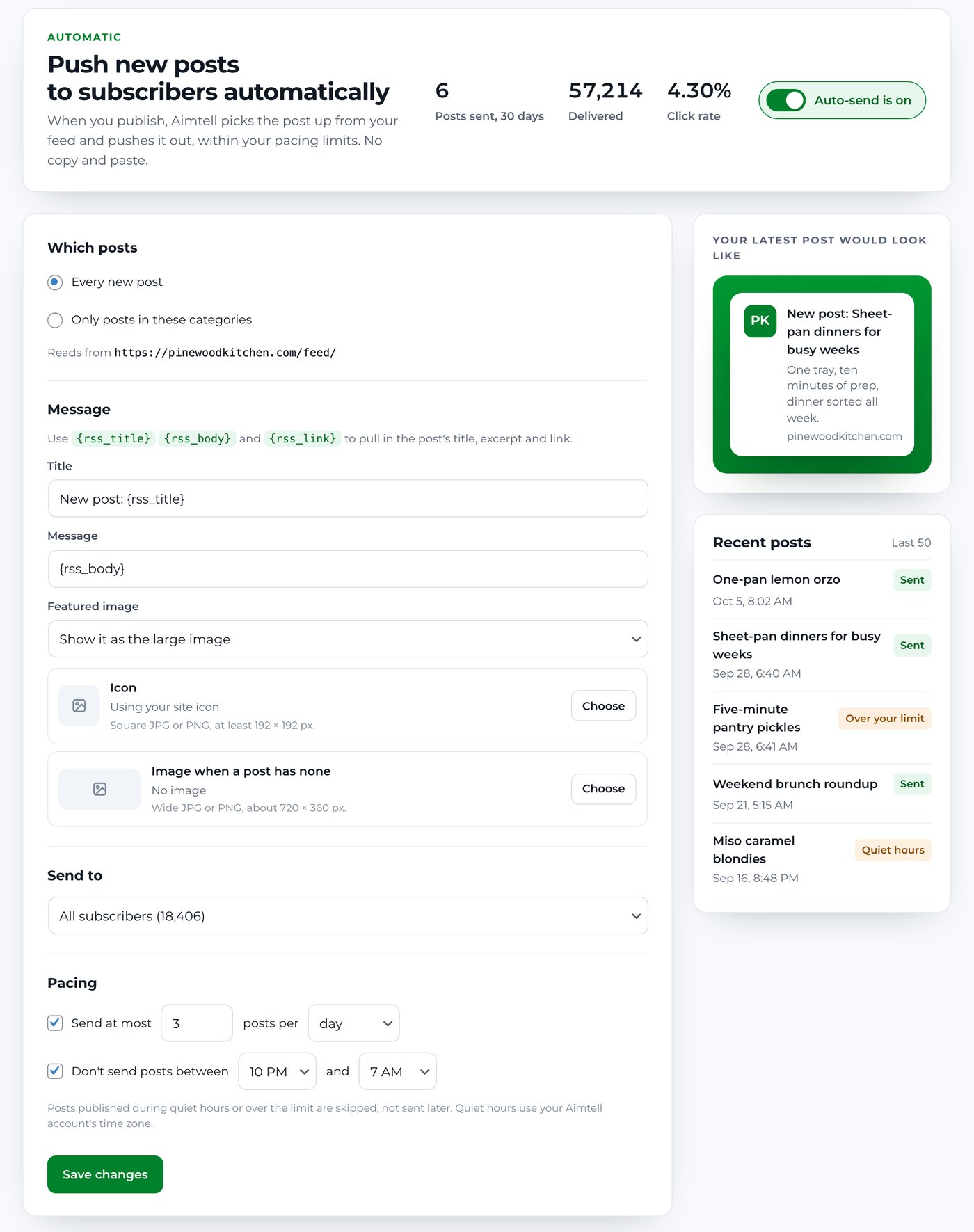Click the PK site icon in preview

760,321
